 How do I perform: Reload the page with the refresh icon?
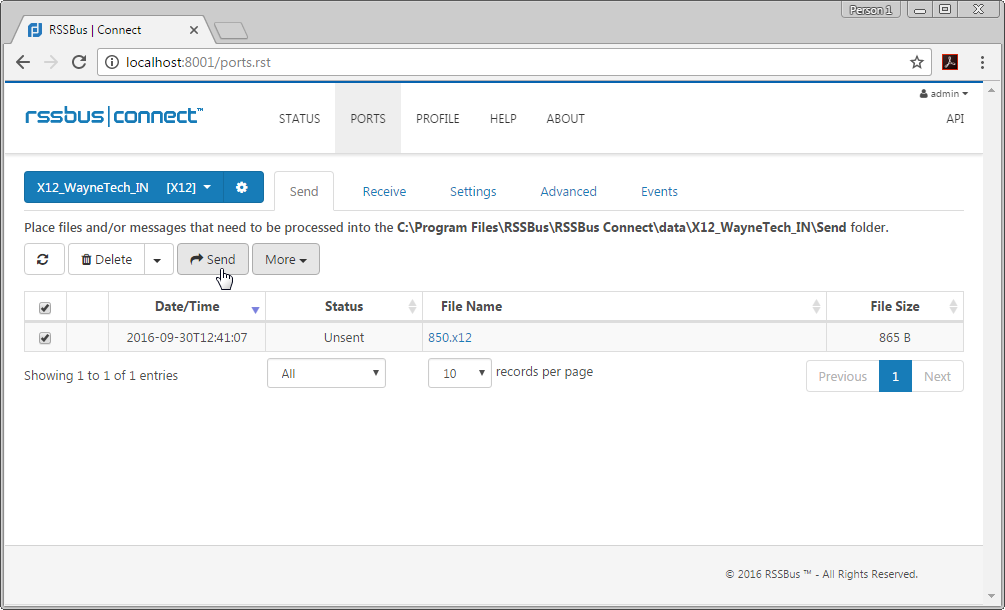[x=79, y=62]
